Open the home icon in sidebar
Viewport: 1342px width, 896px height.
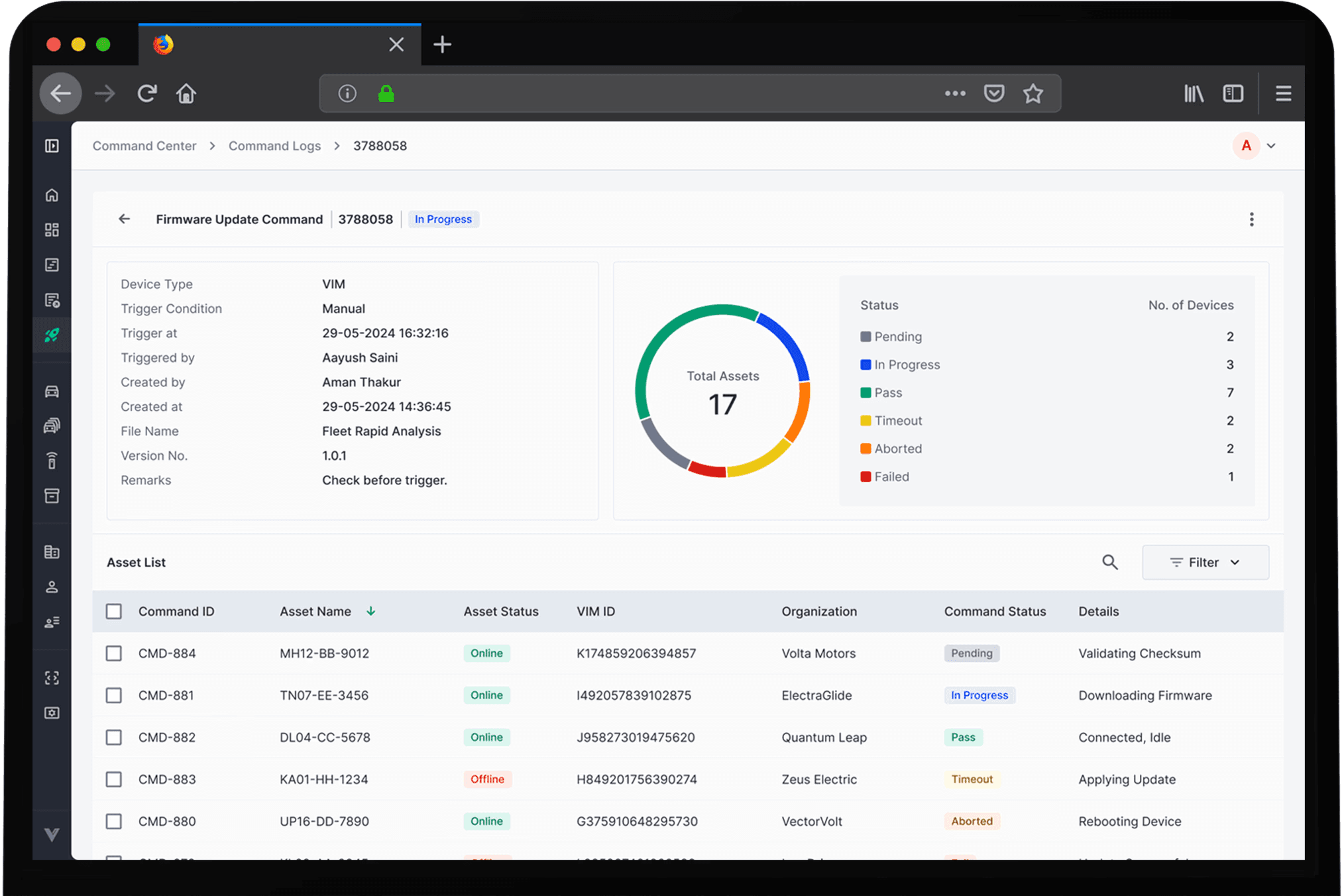[52, 195]
